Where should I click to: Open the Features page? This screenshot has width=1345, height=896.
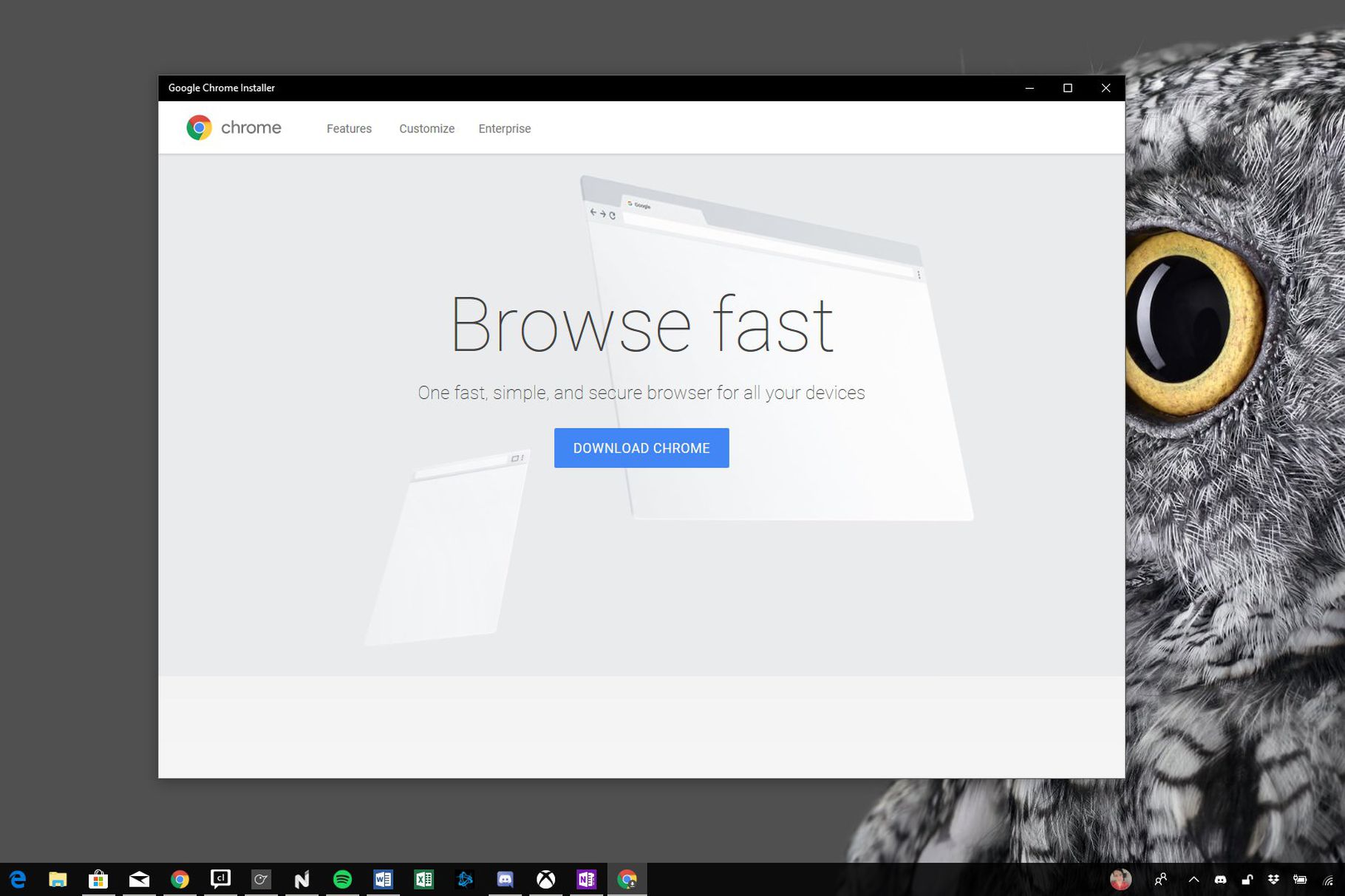click(349, 129)
